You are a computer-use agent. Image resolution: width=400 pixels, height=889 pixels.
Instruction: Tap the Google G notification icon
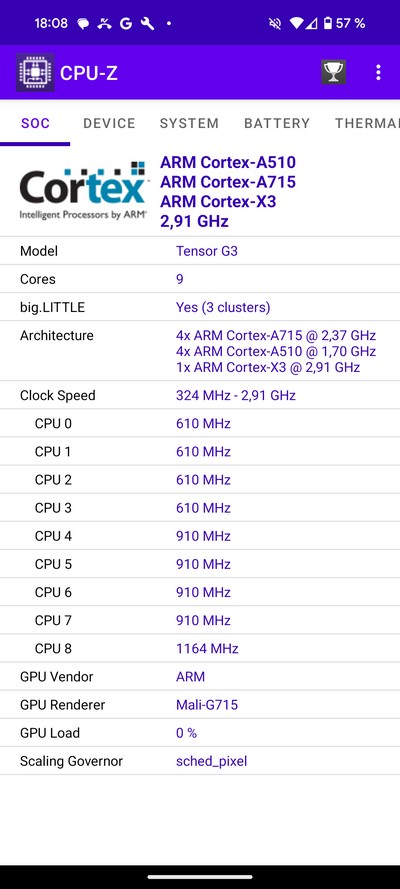[126, 23]
